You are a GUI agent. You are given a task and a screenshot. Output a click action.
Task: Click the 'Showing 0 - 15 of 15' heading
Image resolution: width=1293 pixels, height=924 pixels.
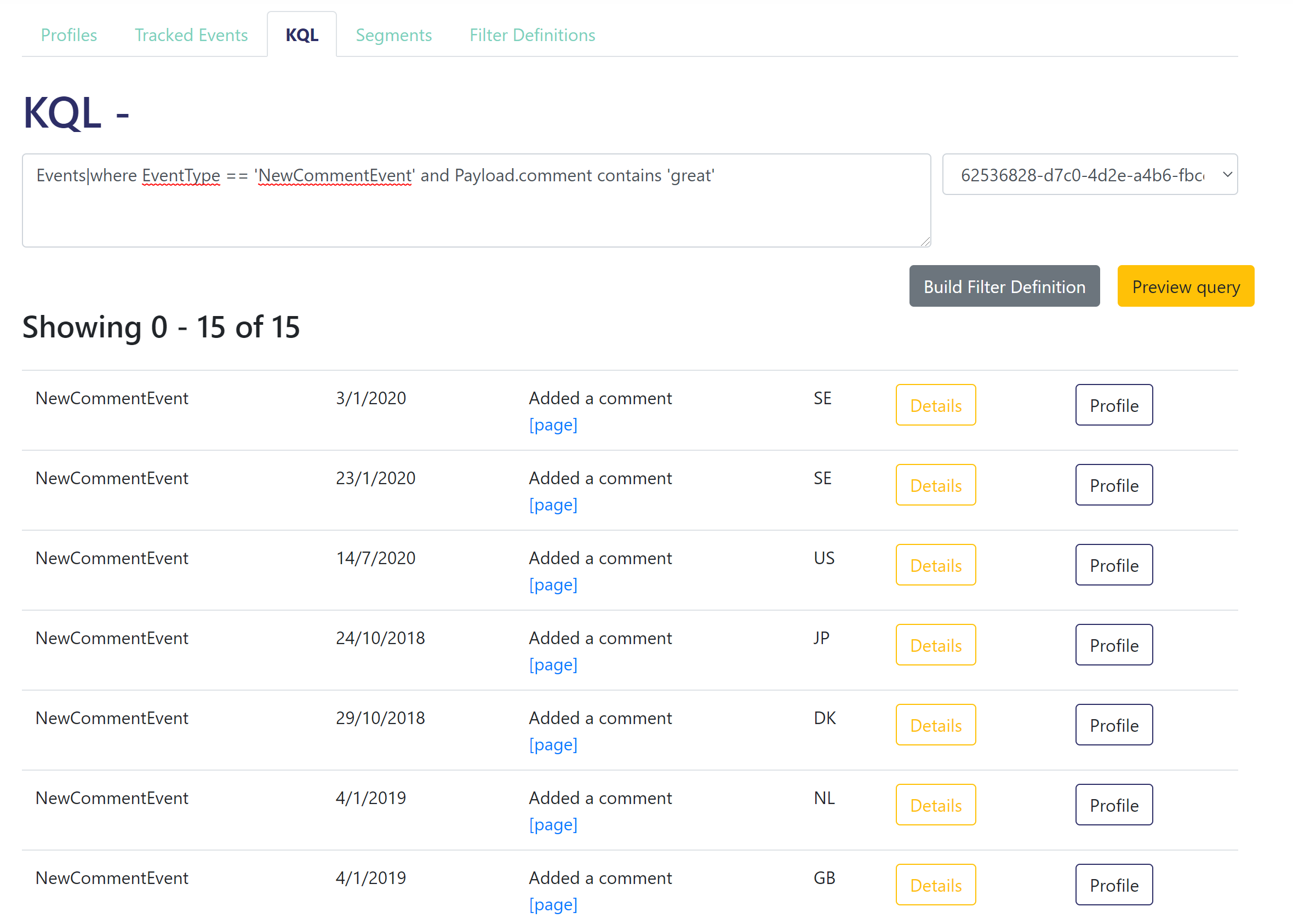point(161,327)
